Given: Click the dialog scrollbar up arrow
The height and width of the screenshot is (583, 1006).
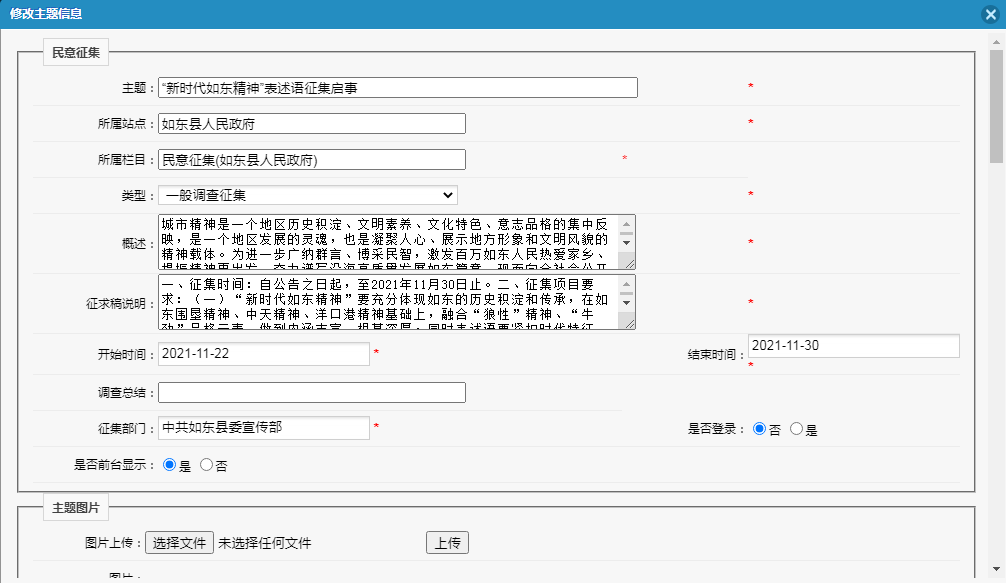Looking at the screenshot, I should point(996,42).
